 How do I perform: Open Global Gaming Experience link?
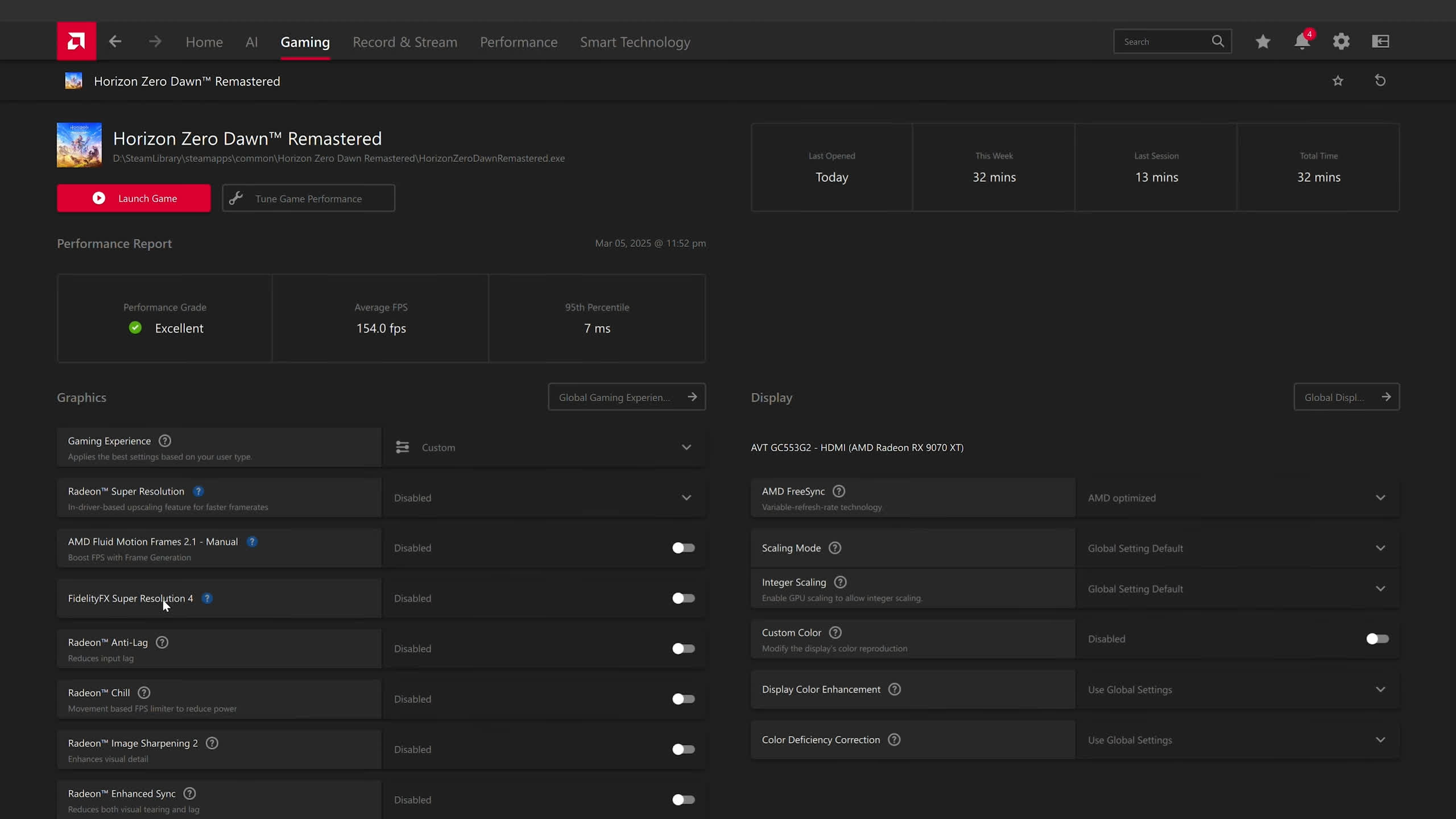pyautogui.click(x=627, y=397)
